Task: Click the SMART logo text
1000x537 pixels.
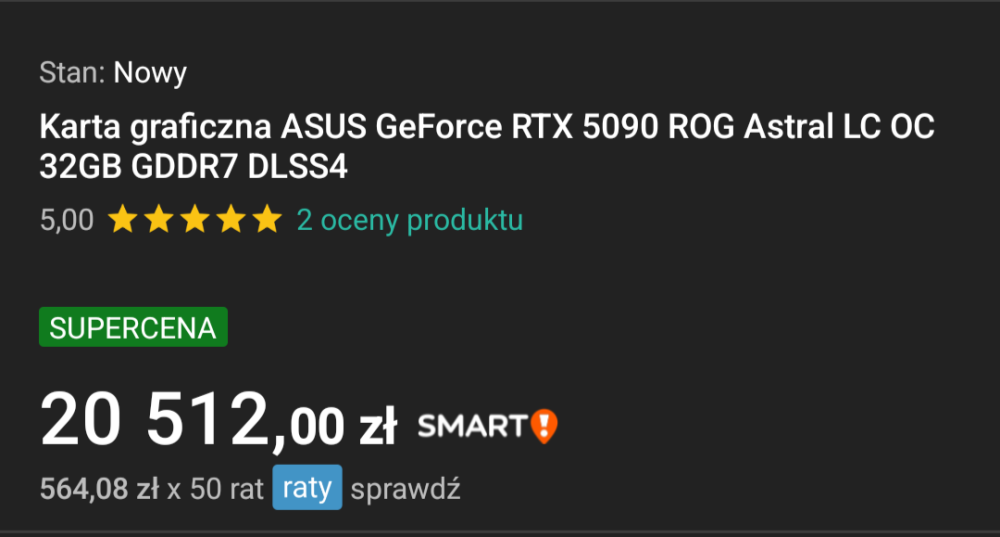Action: 471,426
